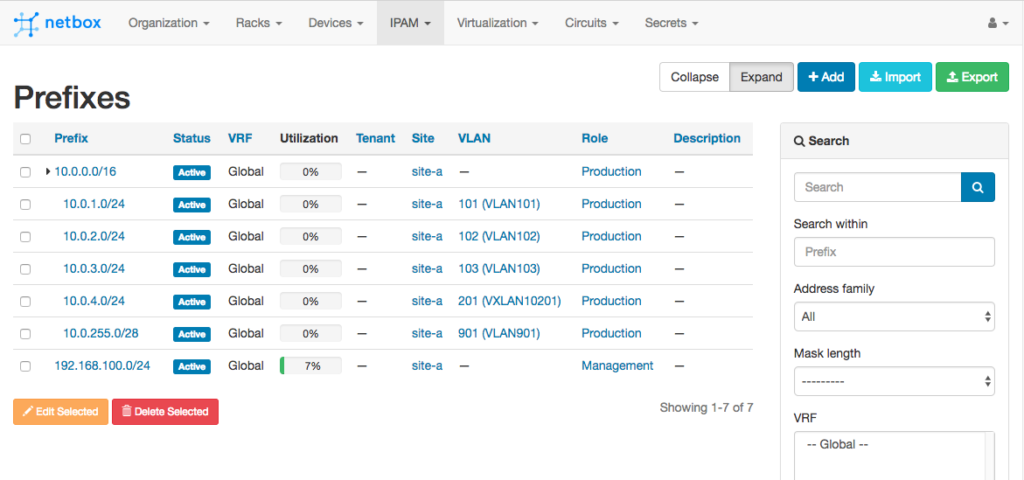Click the Showing 1-7 of 7 text
This screenshot has width=1024, height=480.
707,408
